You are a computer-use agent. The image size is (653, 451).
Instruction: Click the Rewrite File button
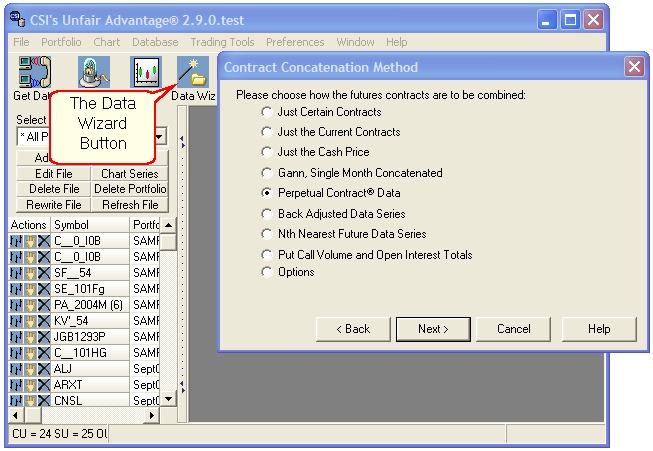[x=54, y=205]
